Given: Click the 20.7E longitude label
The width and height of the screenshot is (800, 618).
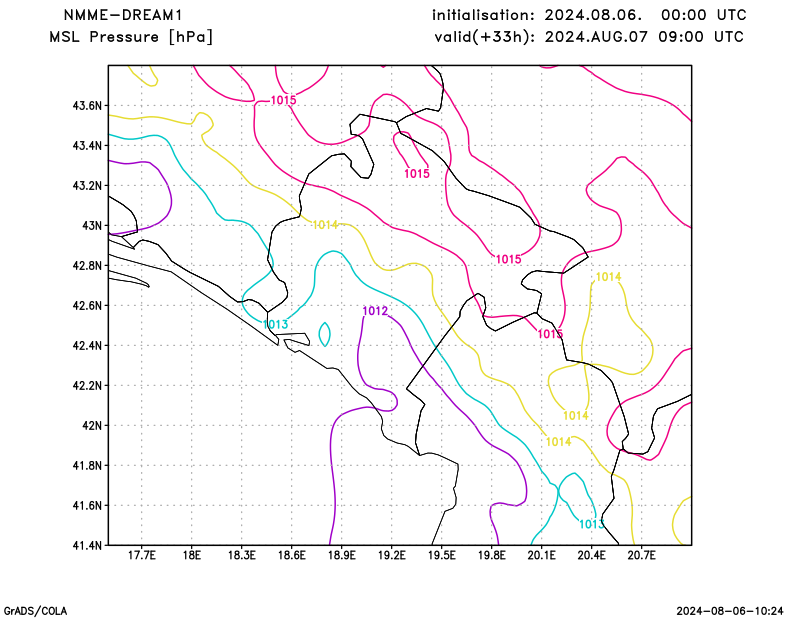Looking at the screenshot, I should coord(642,555).
